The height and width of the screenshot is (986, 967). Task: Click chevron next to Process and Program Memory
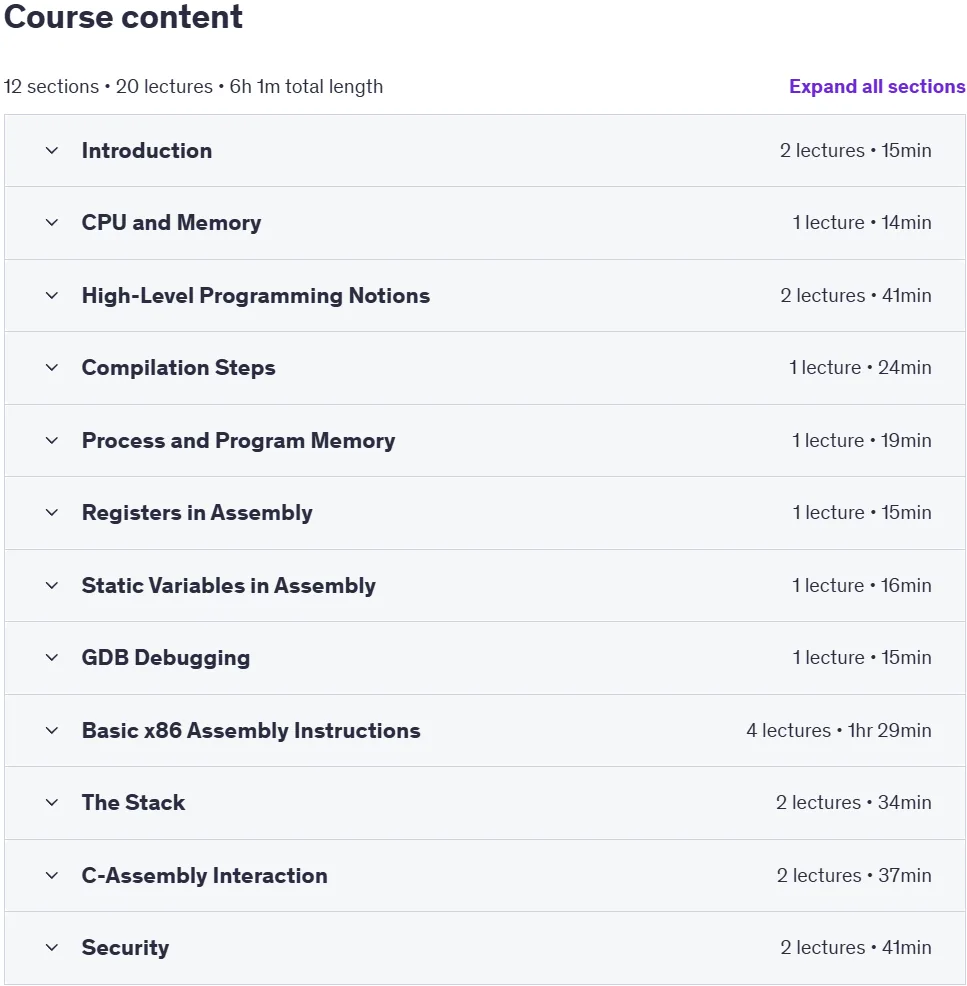pos(52,441)
